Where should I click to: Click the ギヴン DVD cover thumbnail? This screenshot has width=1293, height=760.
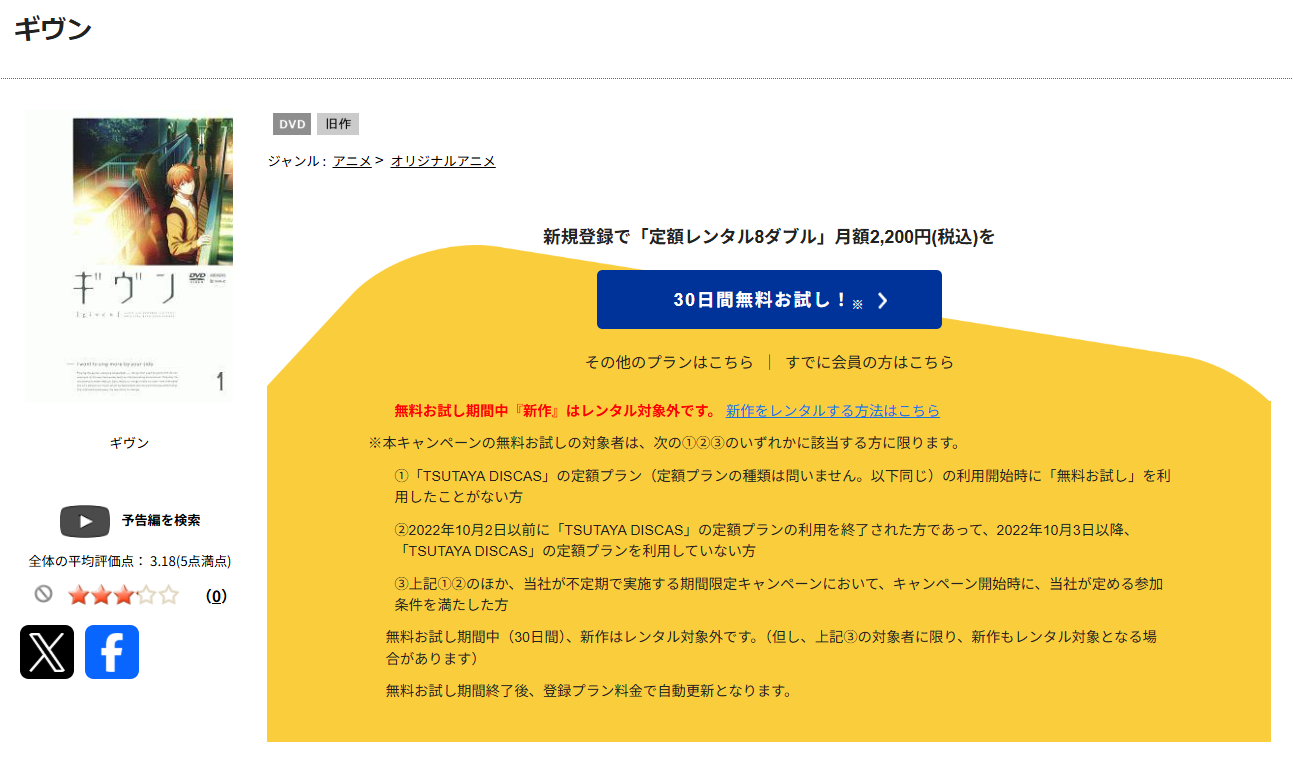pos(129,256)
